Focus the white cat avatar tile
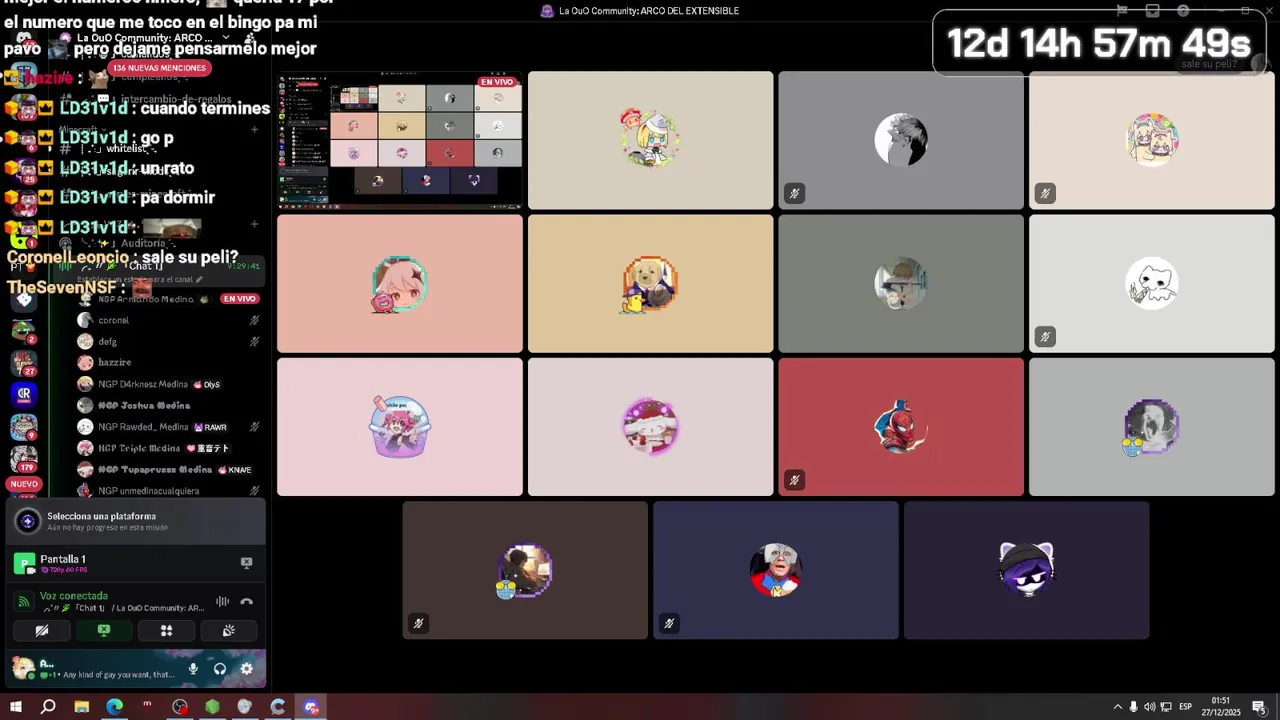Image resolution: width=1280 pixels, height=720 pixels. [x=1152, y=283]
